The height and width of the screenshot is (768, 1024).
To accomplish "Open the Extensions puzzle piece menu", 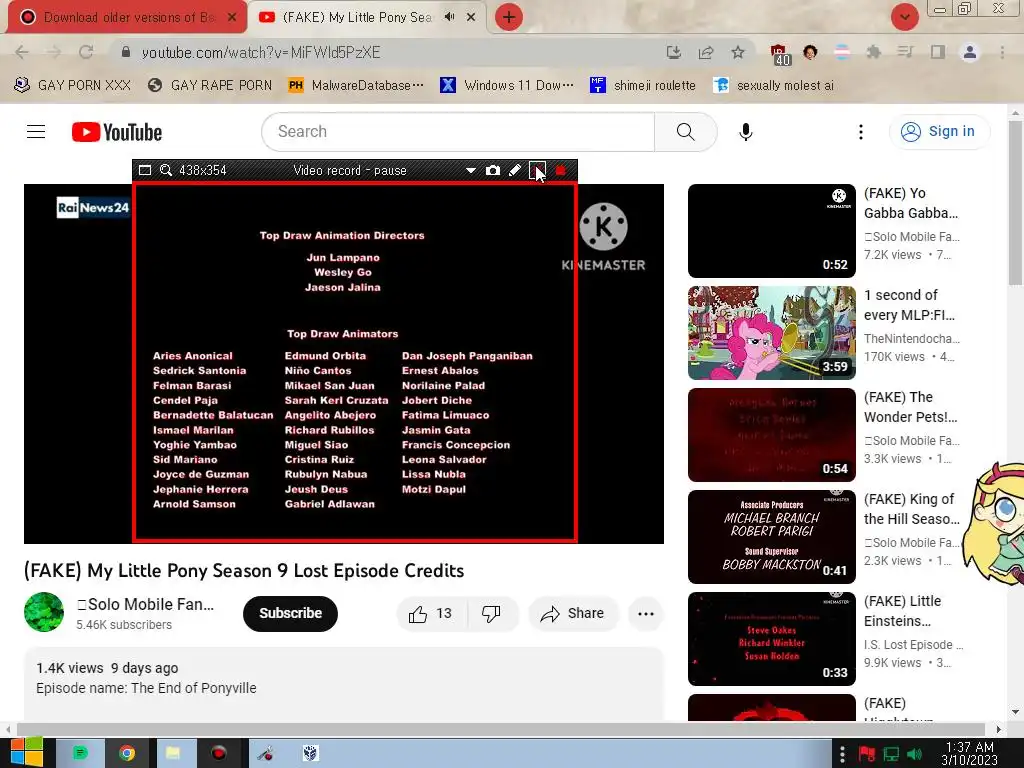I will [874, 52].
